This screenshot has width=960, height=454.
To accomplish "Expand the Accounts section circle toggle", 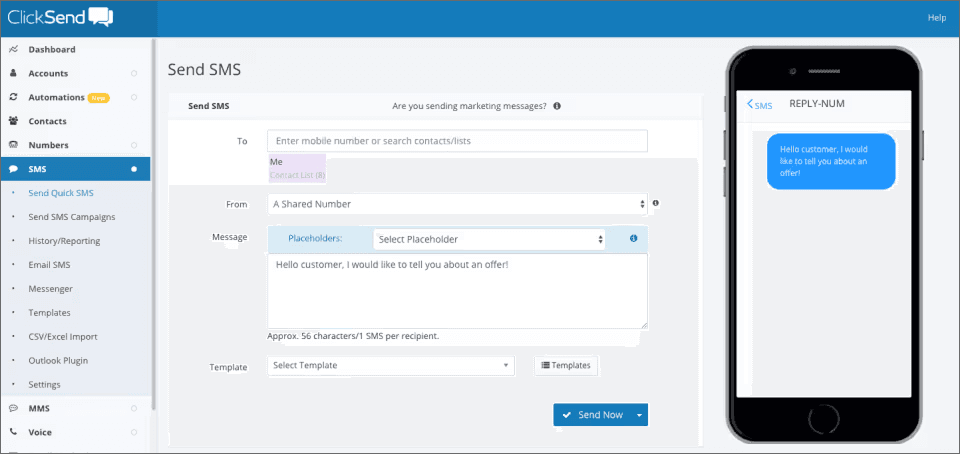I will pos(134,73).
